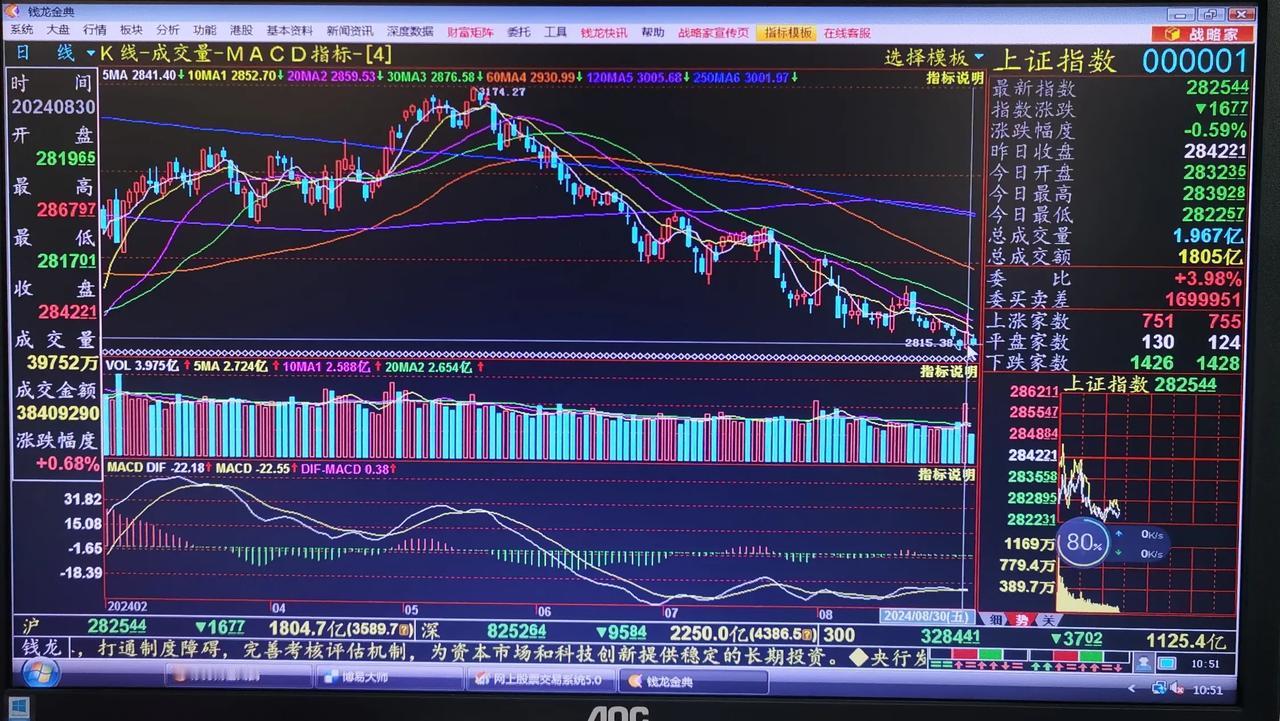Image resolution: width=1280 pixels, height=721 pixels.
Task: Expand the 选择模板 dropdown
Action: [x=979, y=57]
